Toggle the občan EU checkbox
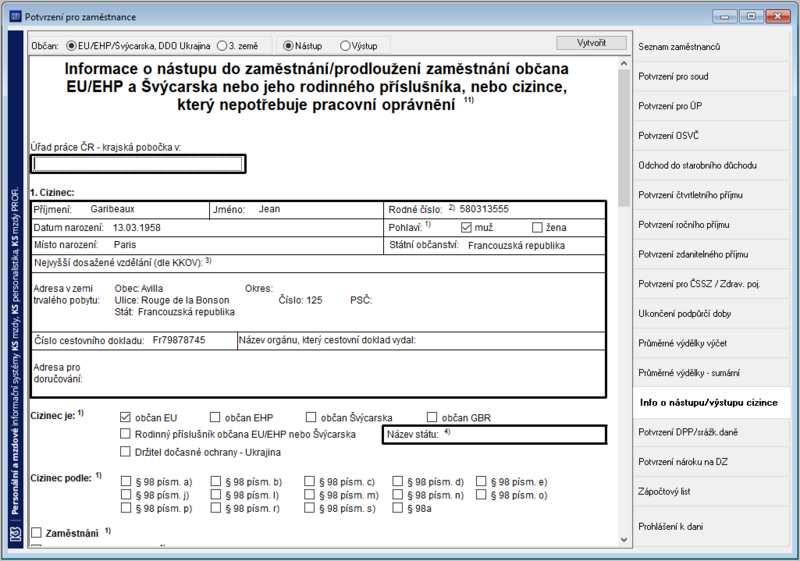Image resolution: width=800 pixels, height=561 pixels. tap(125, 417)
